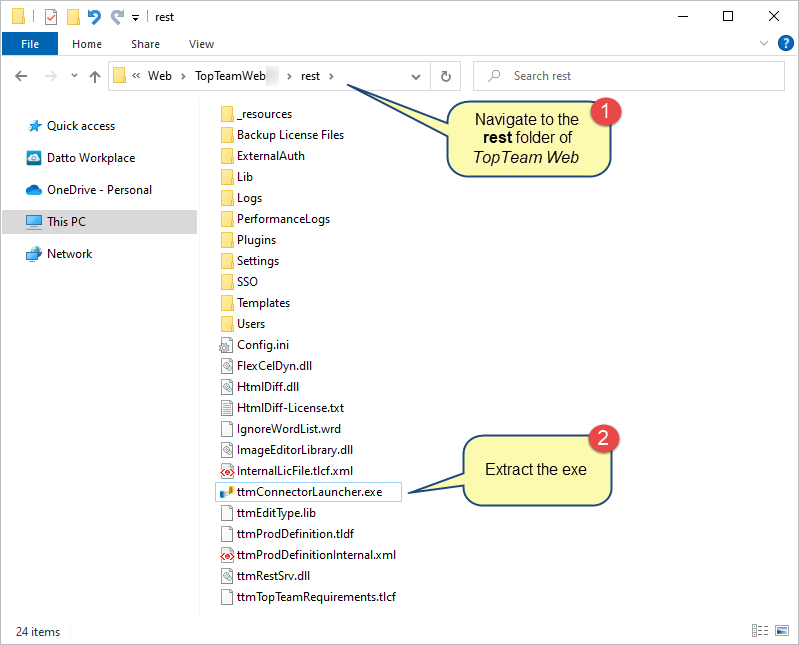Image resolution: width=799 pixels, height=645 pixels.
Task: Select the ttmTopTeamRequirements.tlcf file
Action: (308, 597)
